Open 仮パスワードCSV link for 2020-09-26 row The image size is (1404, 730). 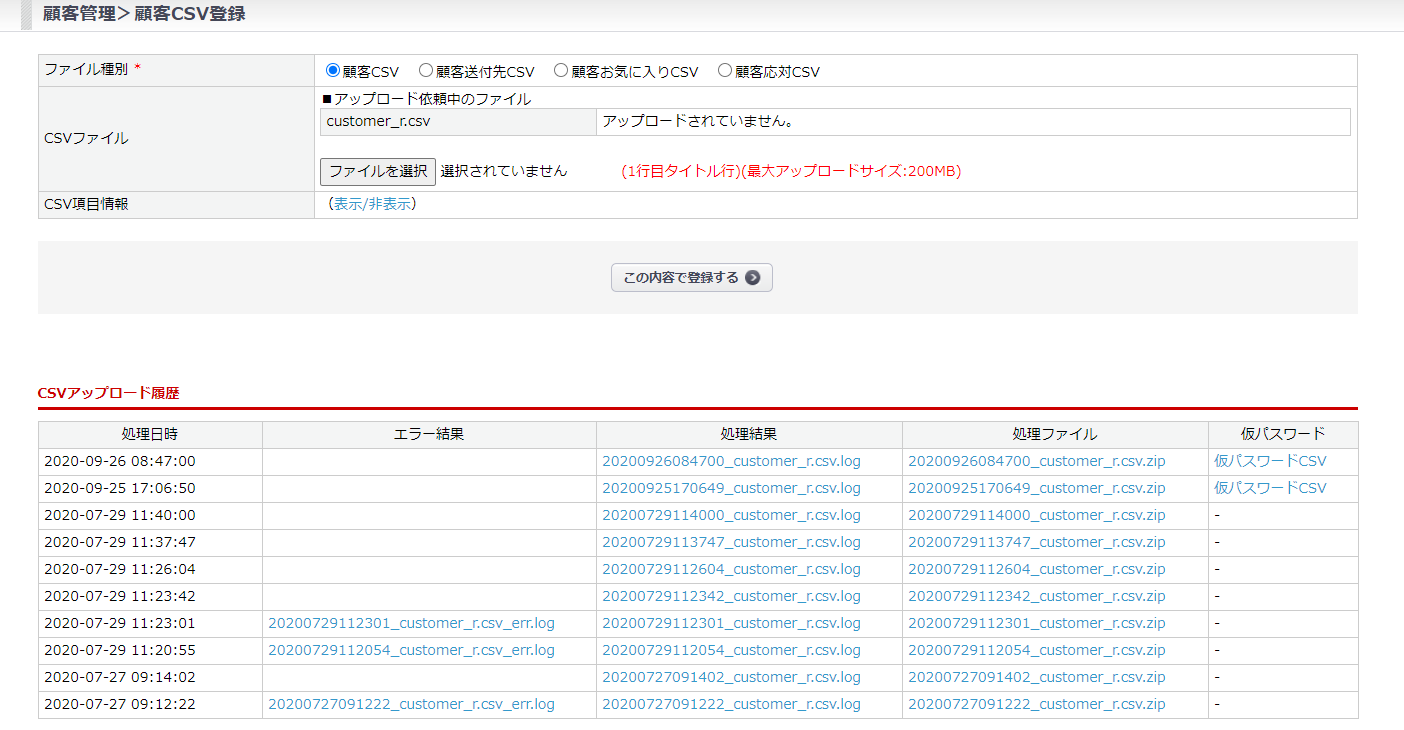coord(1270,461)
